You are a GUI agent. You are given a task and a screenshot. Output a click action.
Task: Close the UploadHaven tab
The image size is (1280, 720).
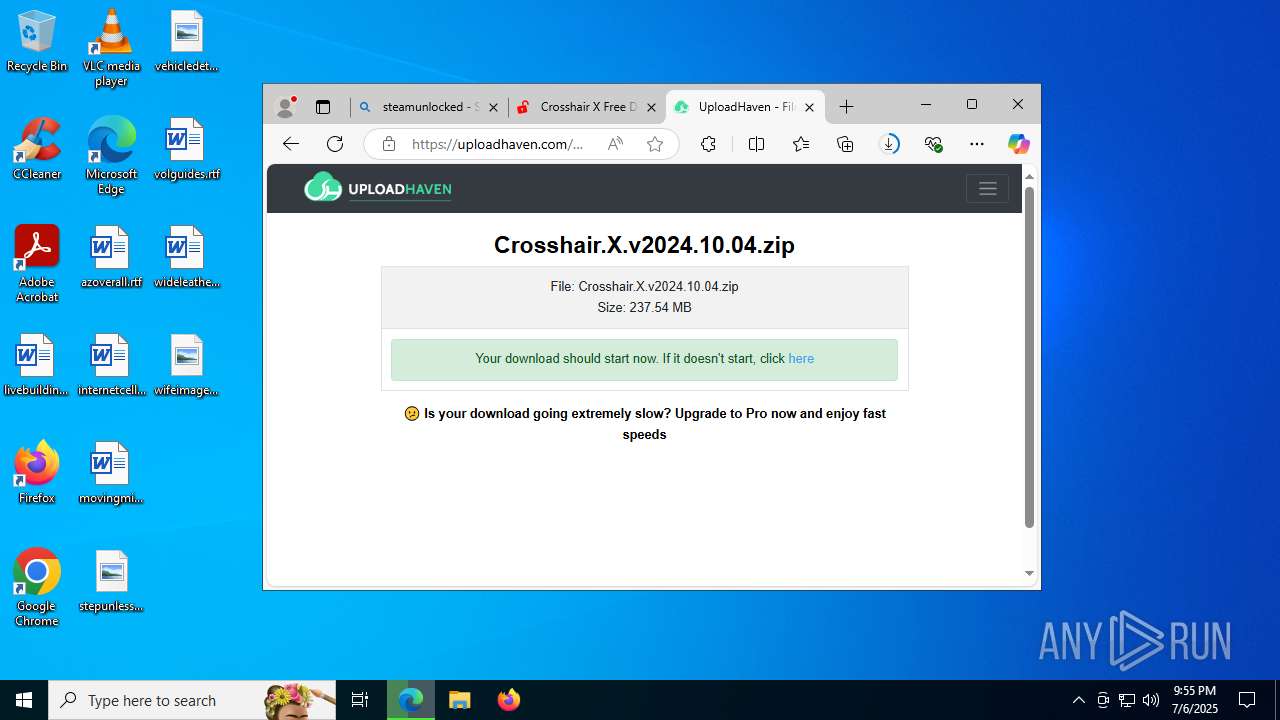[809, 107]
